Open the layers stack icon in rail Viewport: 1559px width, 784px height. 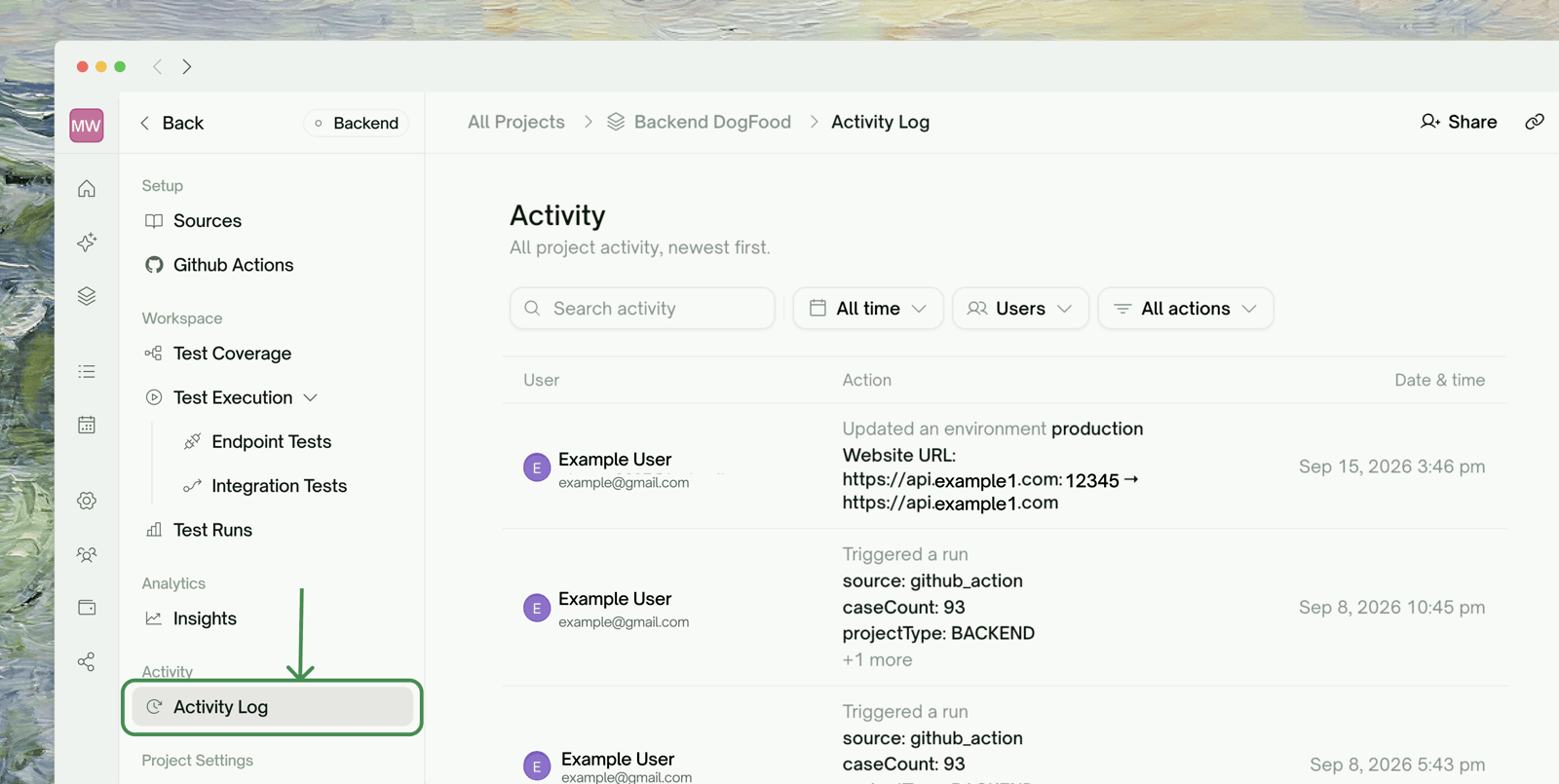(x=87, y=296)
